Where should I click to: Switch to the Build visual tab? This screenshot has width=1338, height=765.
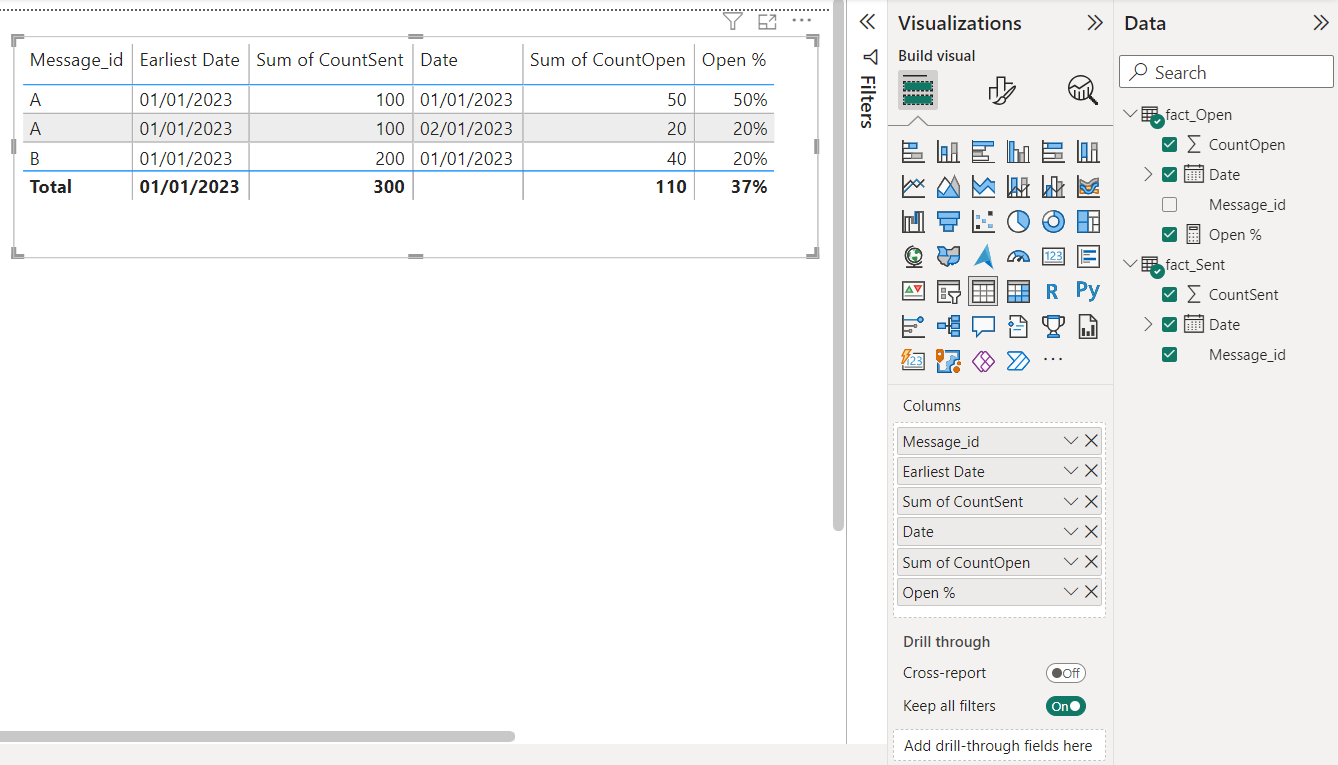918,90
